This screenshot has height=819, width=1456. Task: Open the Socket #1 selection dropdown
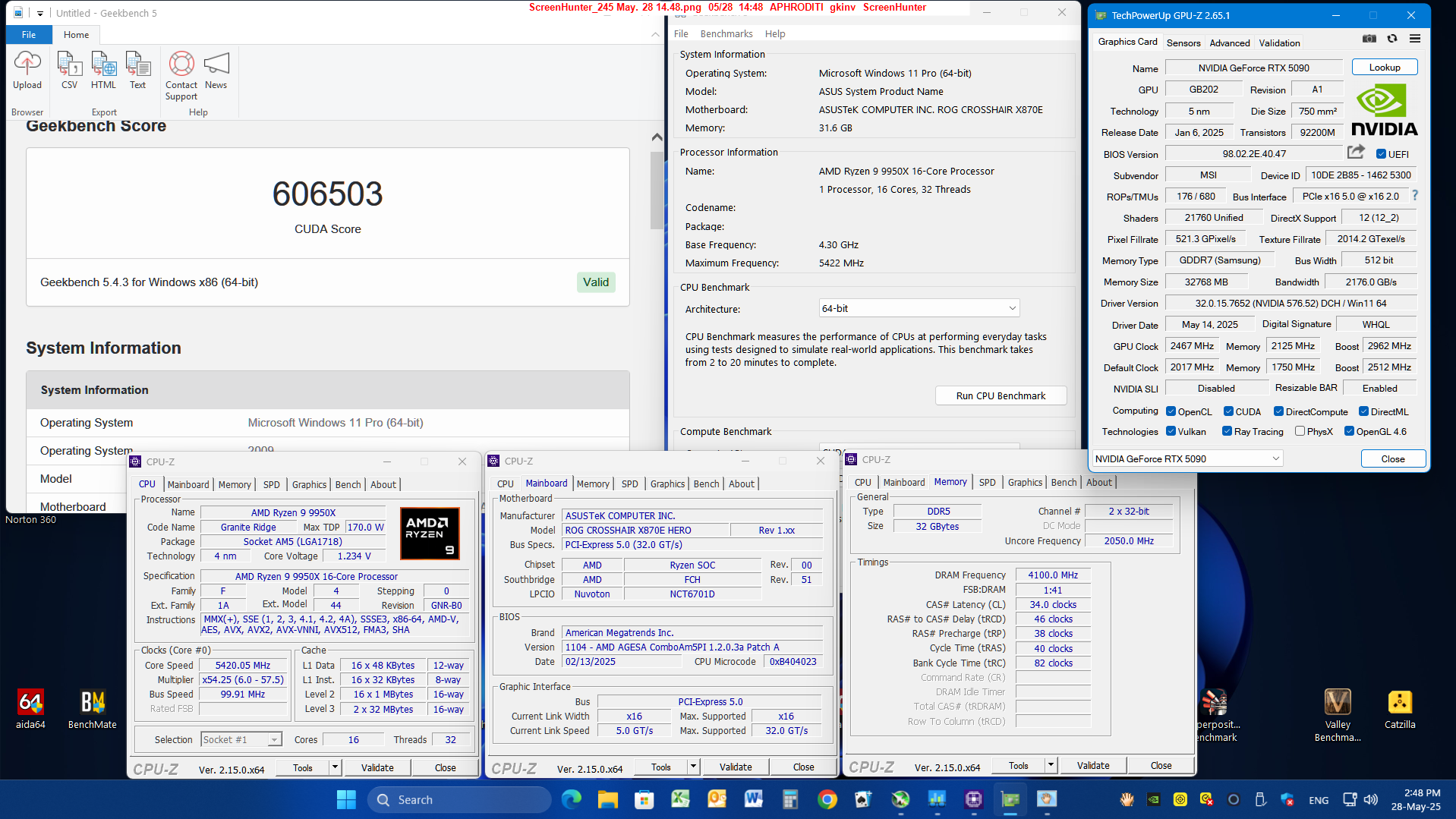coord(241,739)
